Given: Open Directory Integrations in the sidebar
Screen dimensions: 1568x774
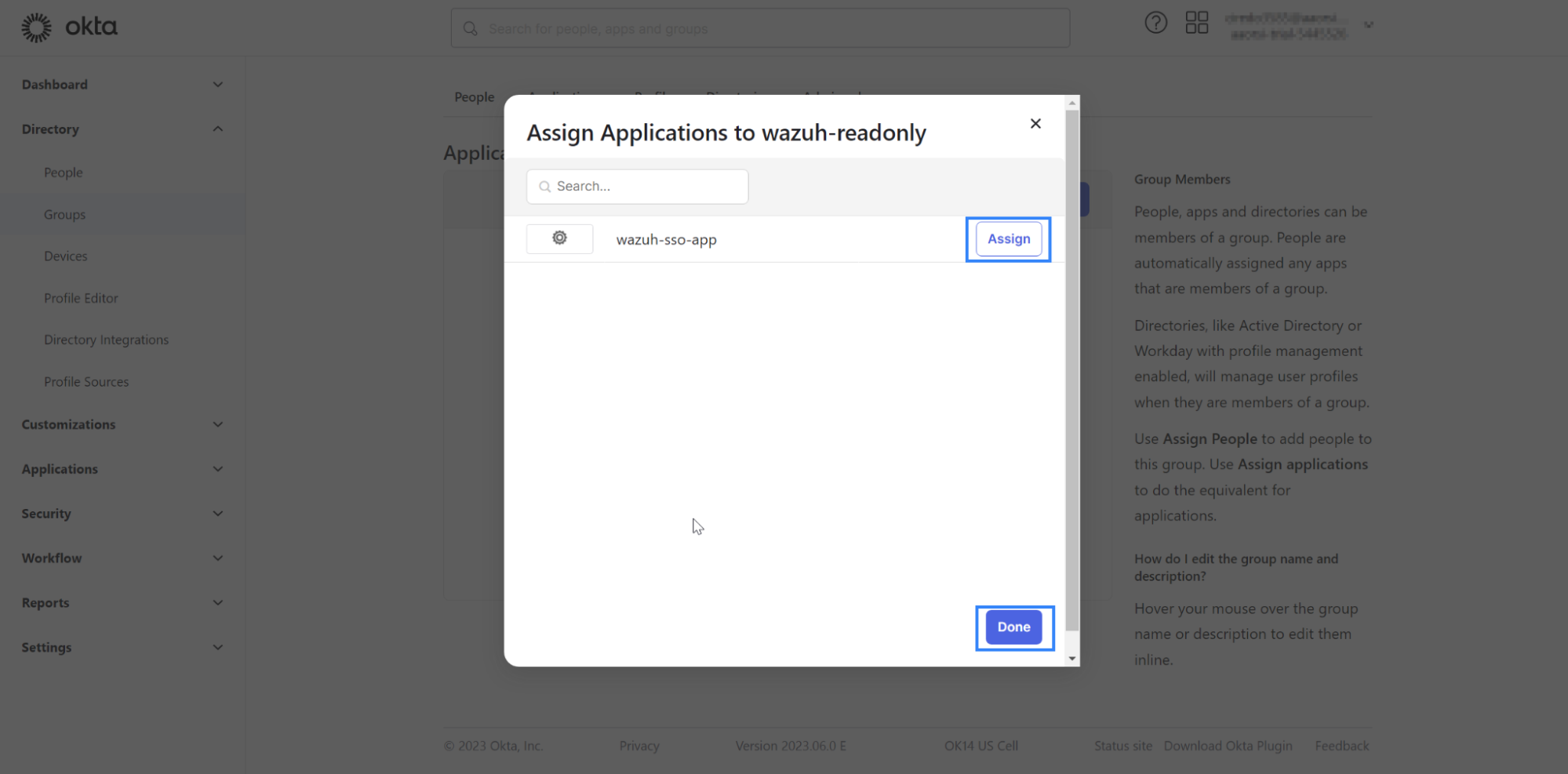Looking at the screenshot, I should coord(106,340).
